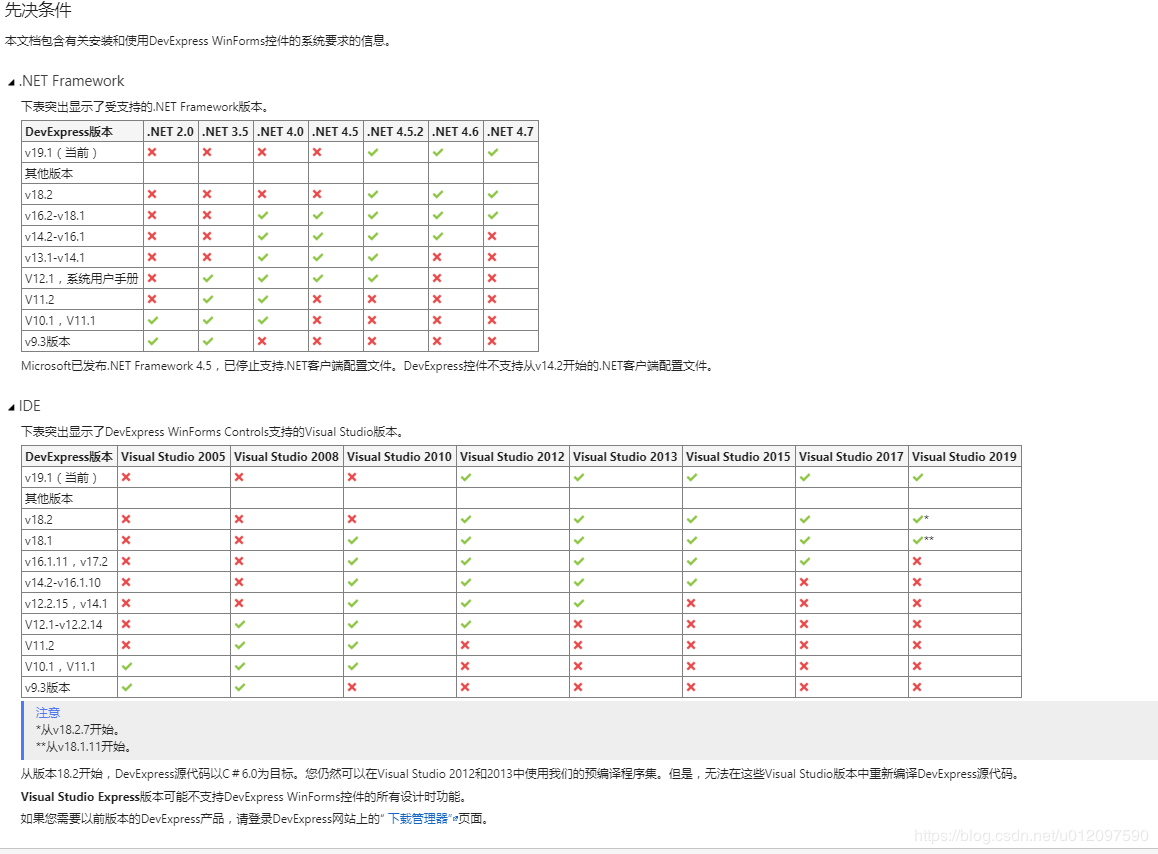The height and width of the screenshot is (854, 1158).
Task: Select the v14.2-v16.1.10 row label
Action: pyautogui.click(x=63, y=583)
